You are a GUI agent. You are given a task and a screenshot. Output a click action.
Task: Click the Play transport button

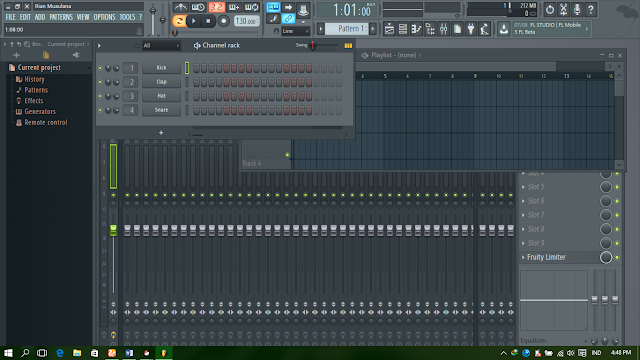point(193,21)
